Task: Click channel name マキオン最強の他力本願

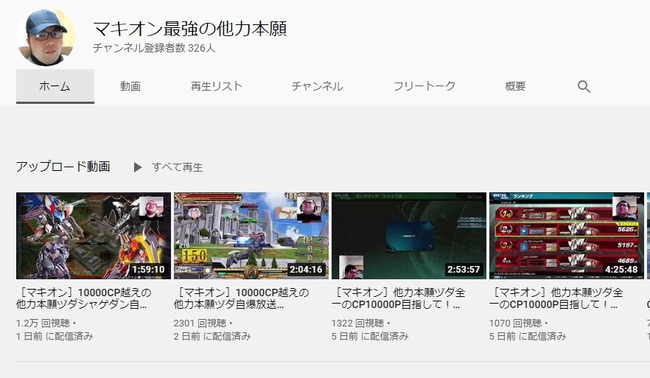Action: pos(190,29)
